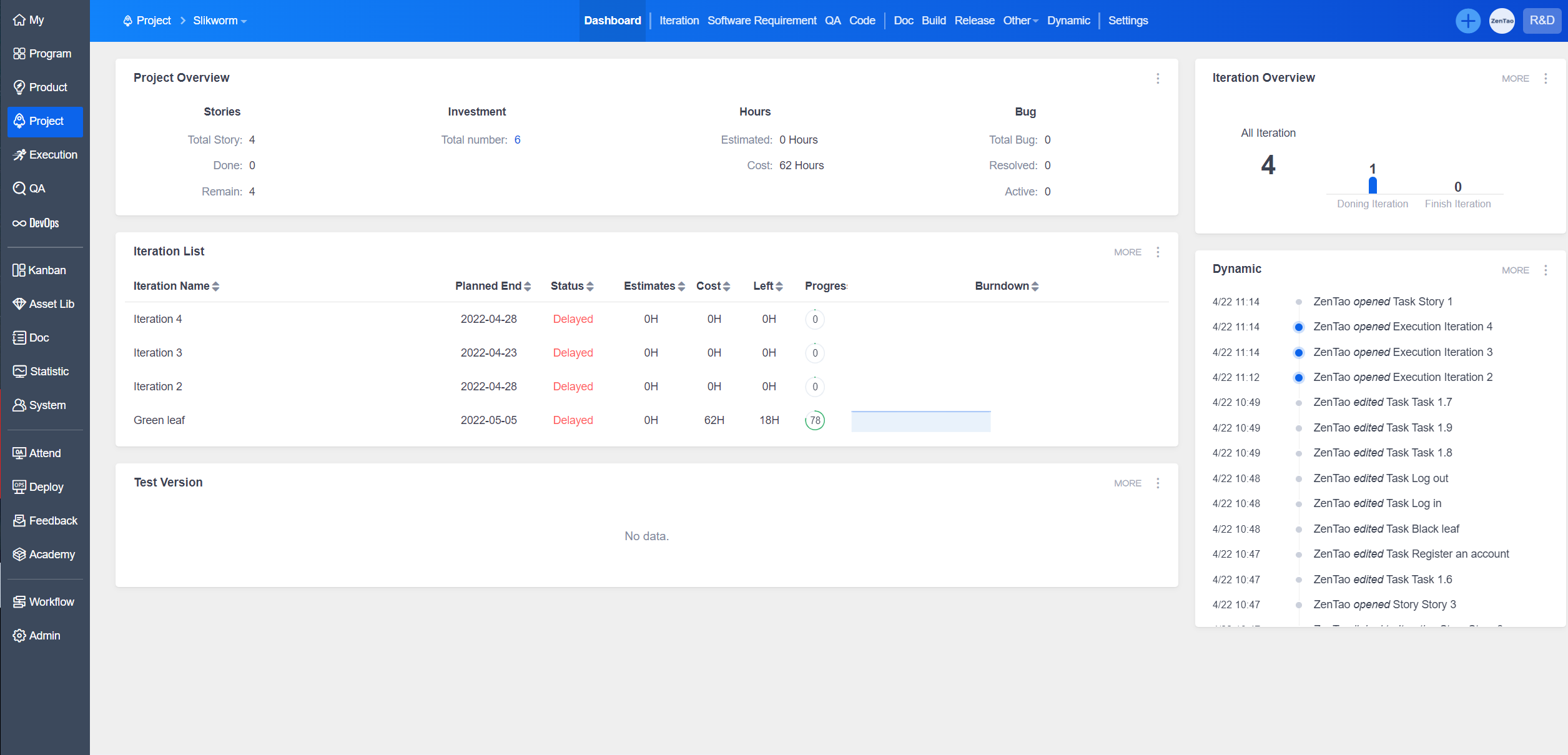Image resolution: width=1568 pixels, height=755 pixels.
Task: Click the blue plus create button
Action: (x=1468, y=21)
